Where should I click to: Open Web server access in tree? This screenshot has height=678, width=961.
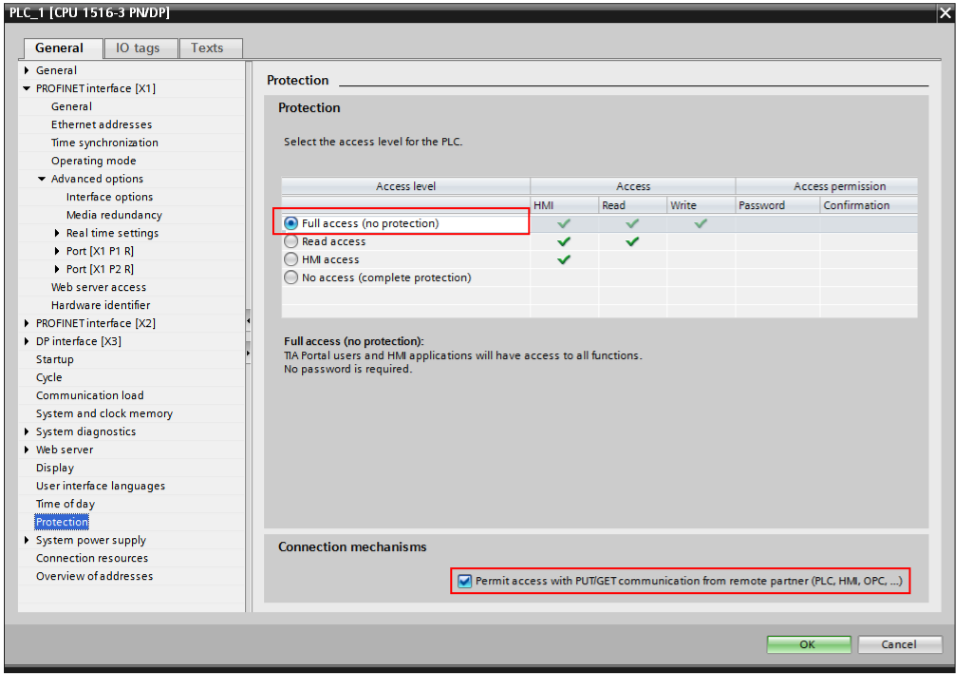tap(99, 287)
